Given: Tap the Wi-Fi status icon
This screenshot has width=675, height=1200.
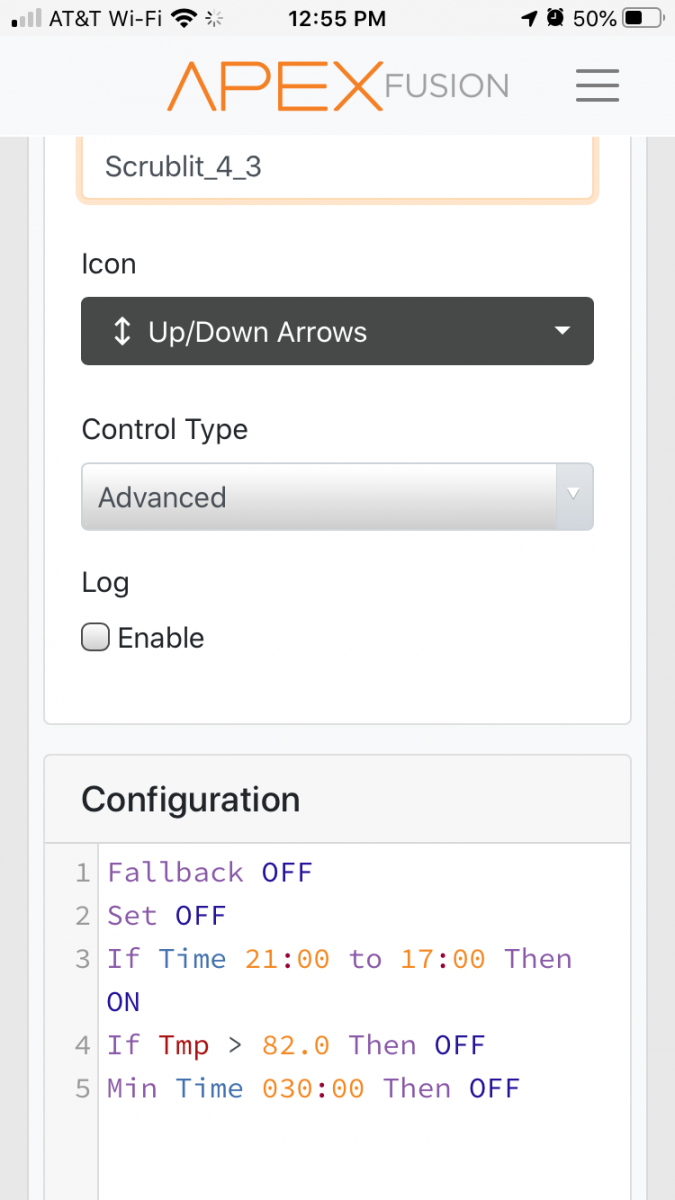Looking at the screenshot, I should (x=183, y=18).
